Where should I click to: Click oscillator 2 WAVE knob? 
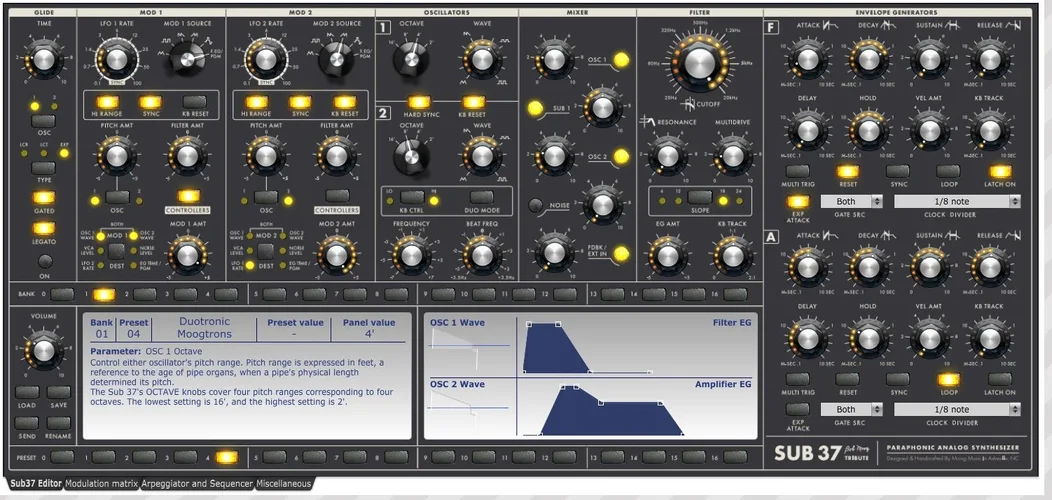(482, 155)
